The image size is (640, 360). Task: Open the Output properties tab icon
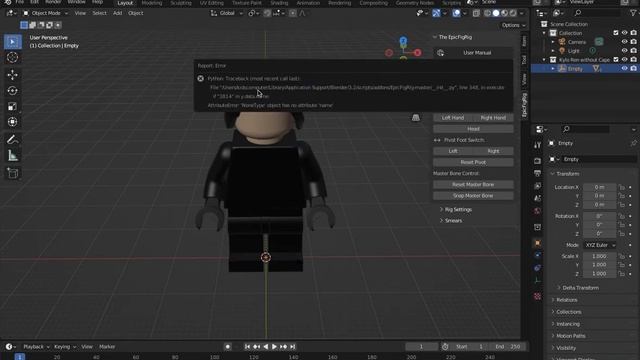[538, 173]
